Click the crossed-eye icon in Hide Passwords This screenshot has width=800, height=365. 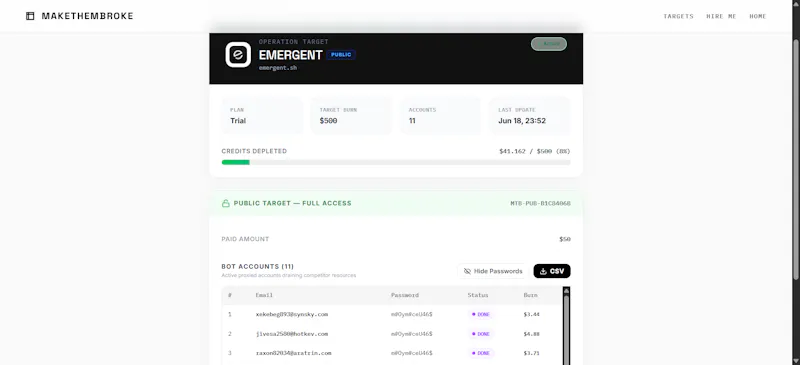click(467, 271)
